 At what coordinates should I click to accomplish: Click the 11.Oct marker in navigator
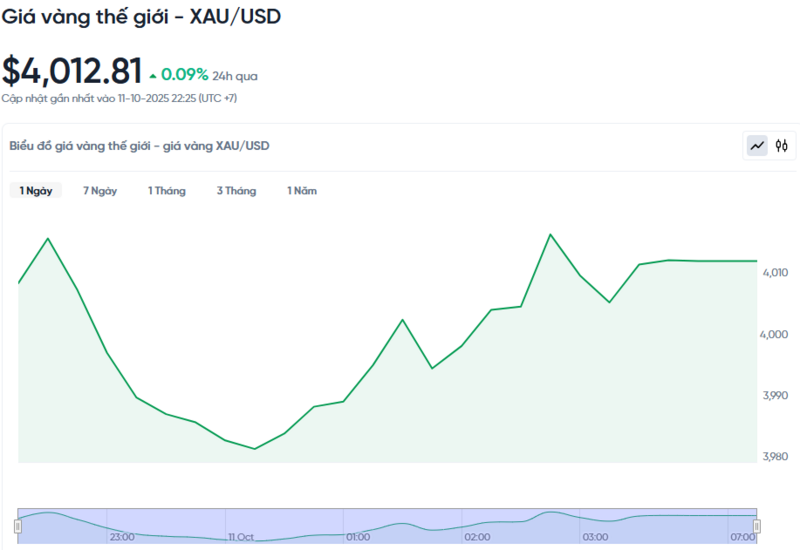[240, 537]
